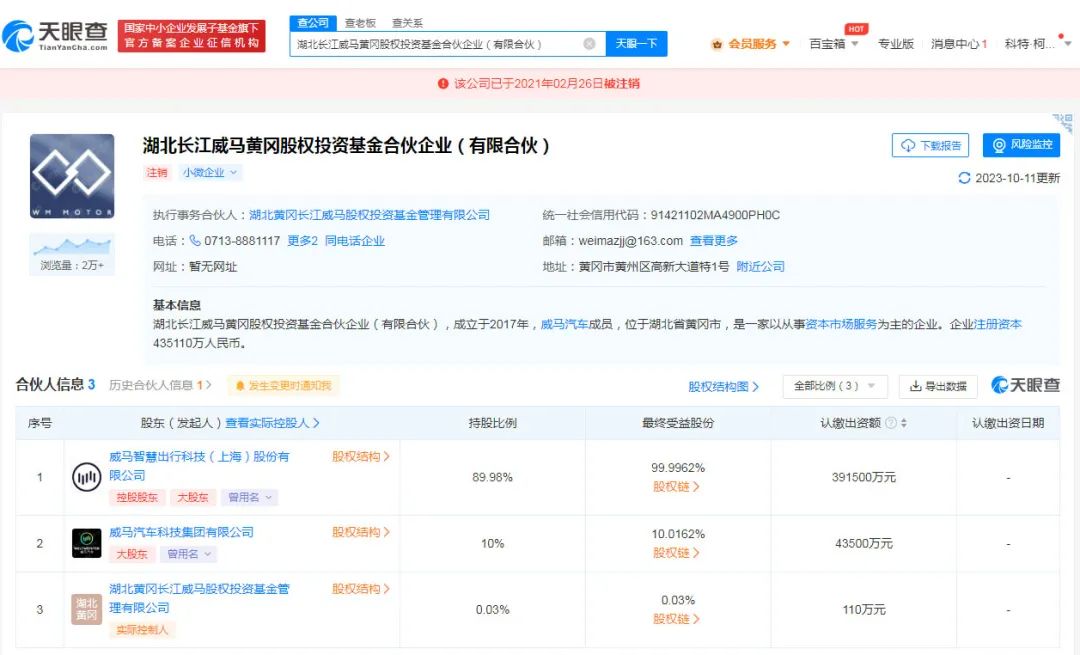Open shareholder 威马智慧出行科技（上海）股份有限公司
Viewport: 1080px width, 655px height.
click(x=199, y=466)
